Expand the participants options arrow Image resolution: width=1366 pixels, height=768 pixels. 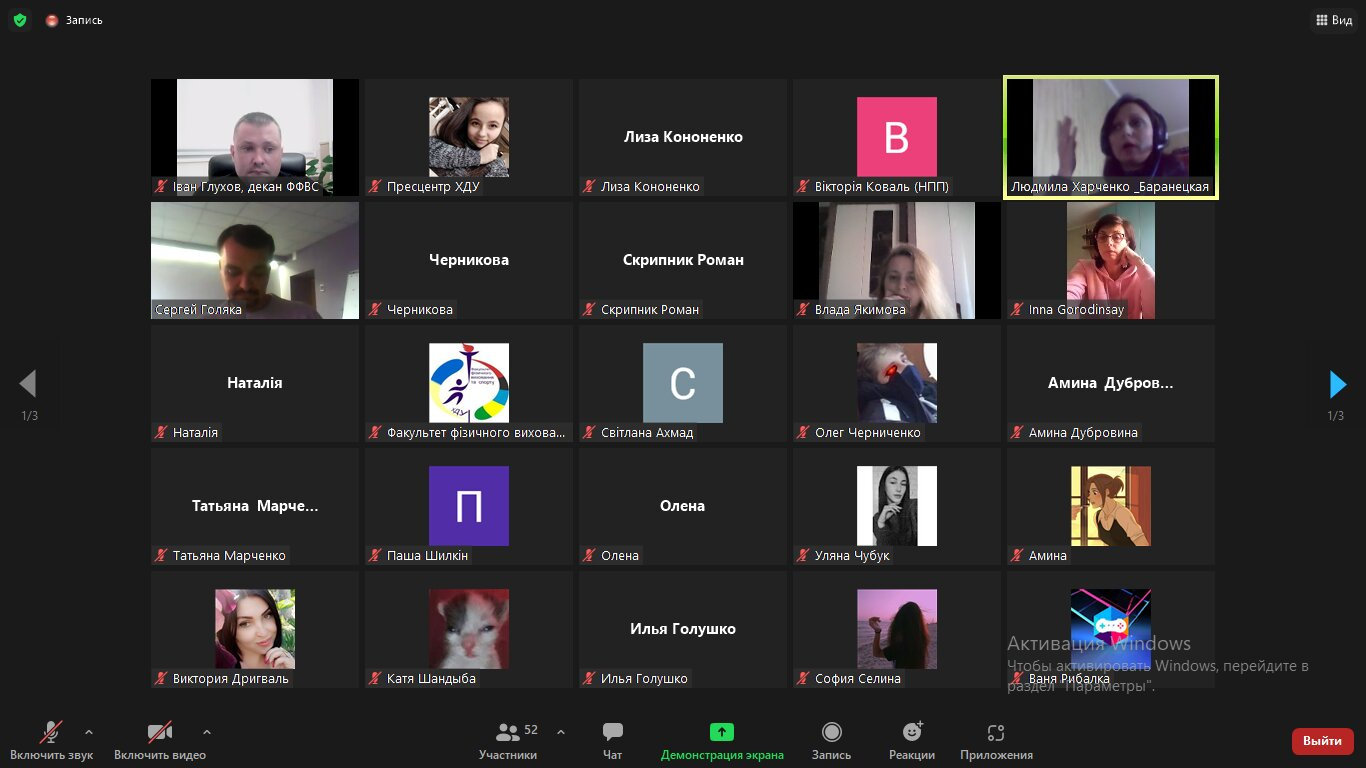pyautogui.click(x=560, y=732)
